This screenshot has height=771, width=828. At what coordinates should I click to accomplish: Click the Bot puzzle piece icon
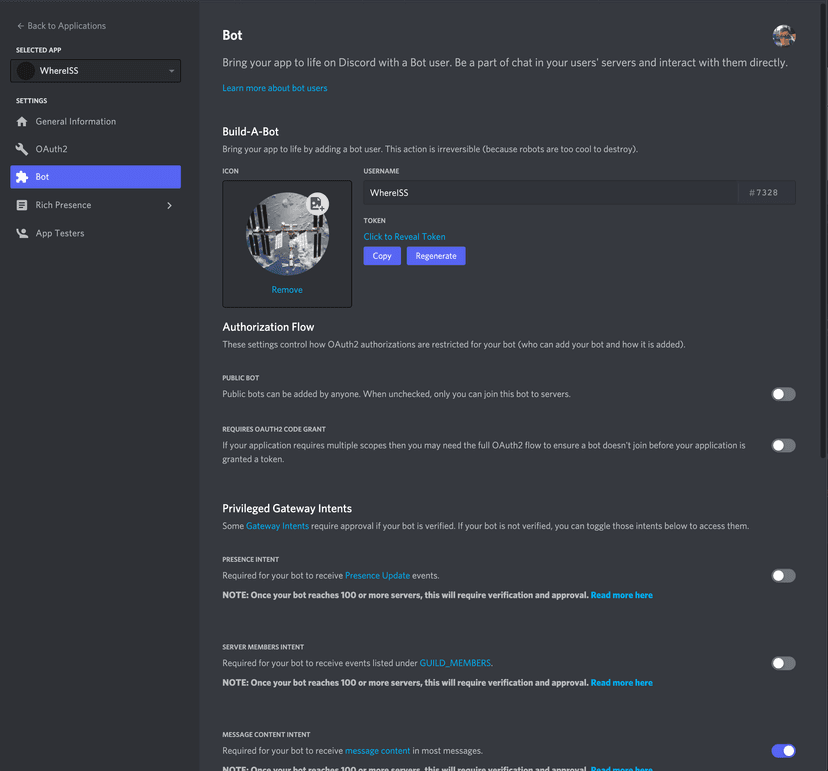22,177
